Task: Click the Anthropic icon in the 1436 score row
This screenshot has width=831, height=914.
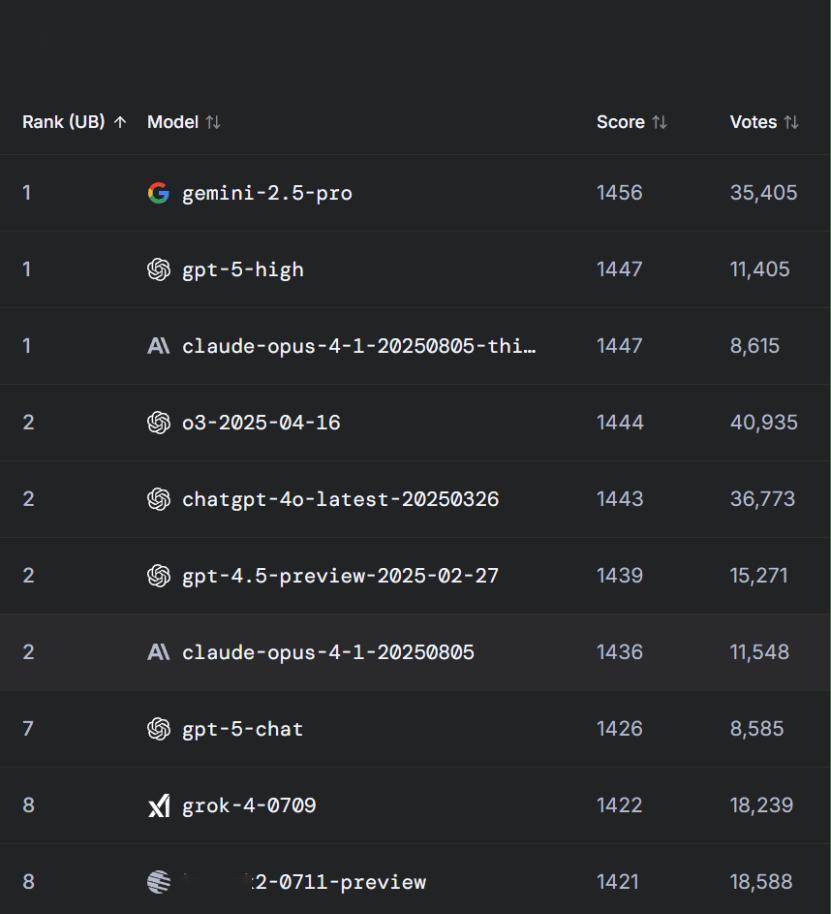Action: (x=158, y=652)
